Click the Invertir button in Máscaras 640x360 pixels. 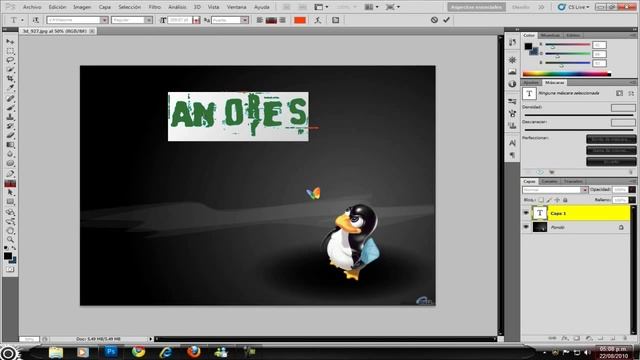click(x=611, y=162)
